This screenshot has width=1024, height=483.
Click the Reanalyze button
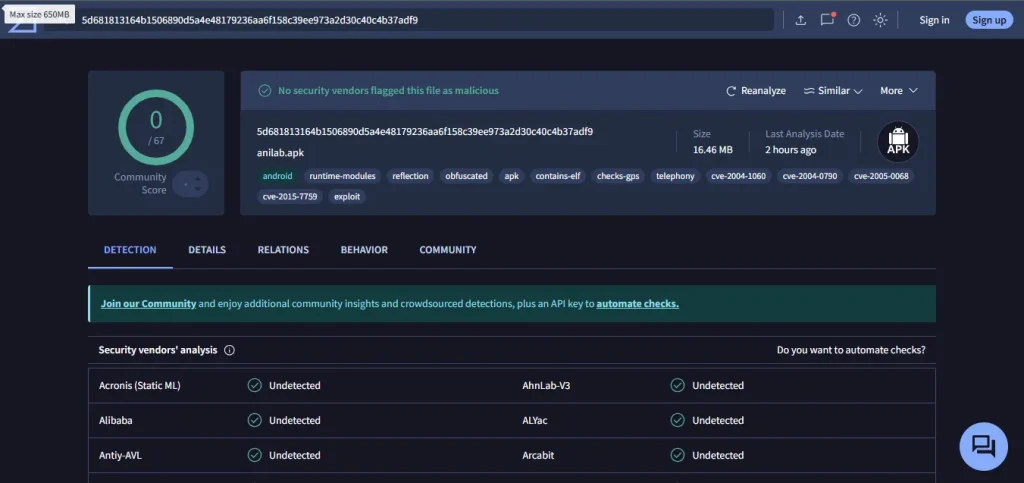(x=756, y=91)
